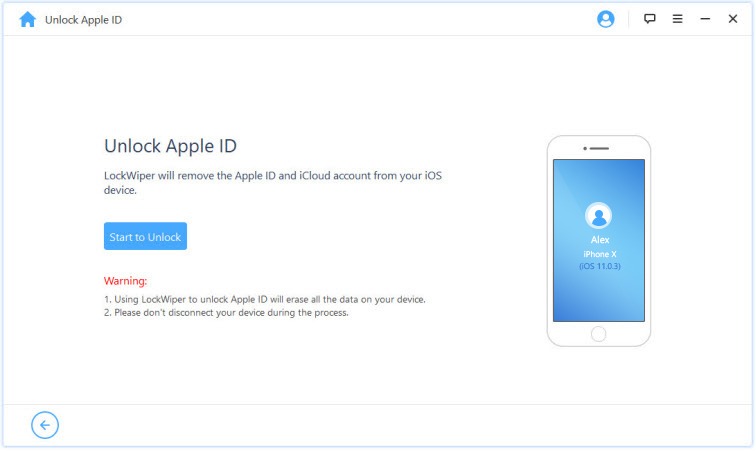Close the LockWiper window
Screen dimensions: 755x450
733,19
